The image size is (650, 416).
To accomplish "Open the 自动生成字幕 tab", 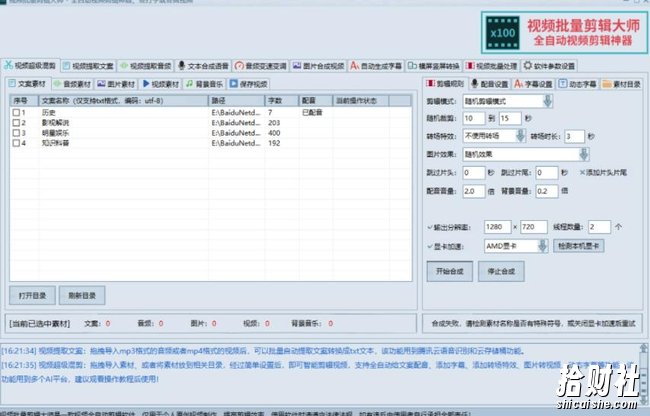I will tap(376, 66).
